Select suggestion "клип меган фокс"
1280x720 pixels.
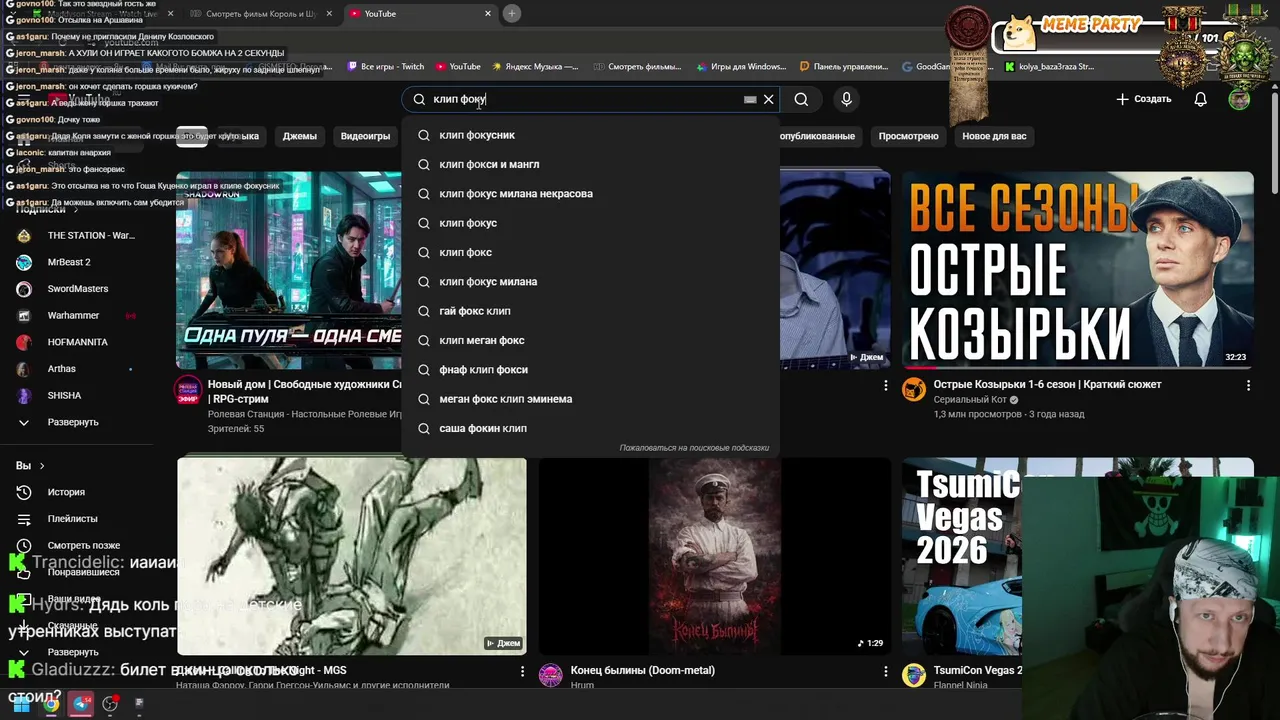pyautogui.click(x=590, y=340)
